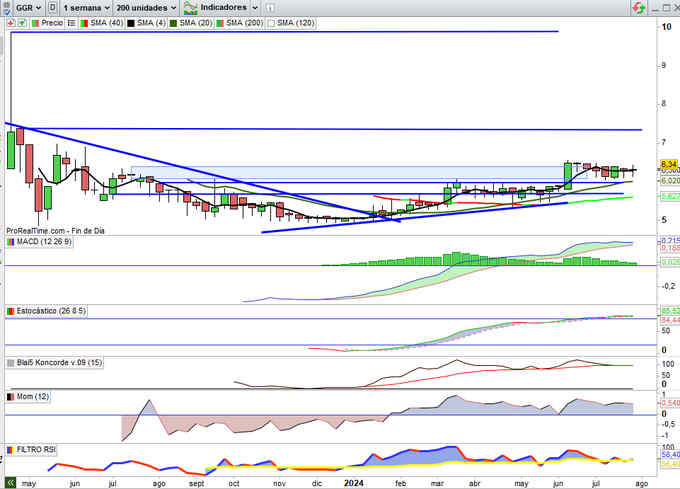Open the GGR ticker dropdown

(x=28, y=8)
